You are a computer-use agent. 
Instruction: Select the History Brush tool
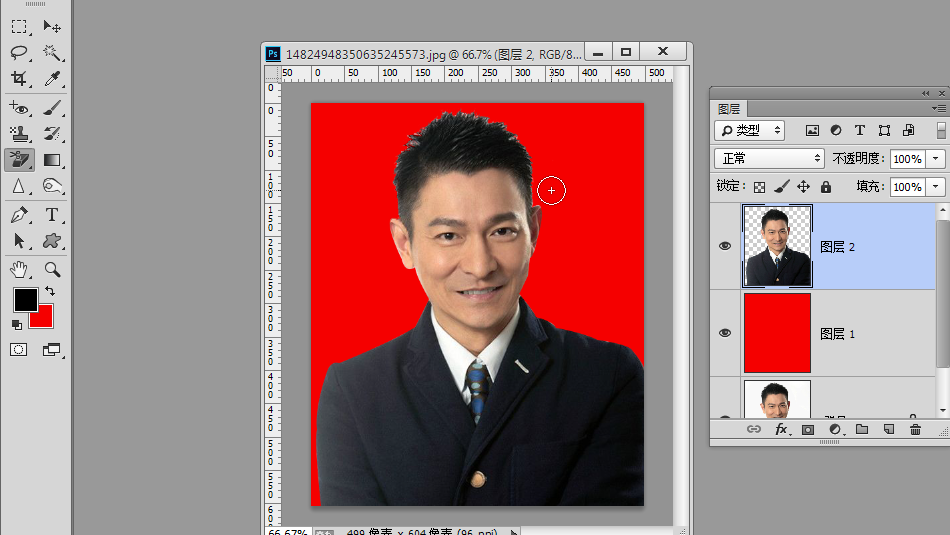click(51, 134)
